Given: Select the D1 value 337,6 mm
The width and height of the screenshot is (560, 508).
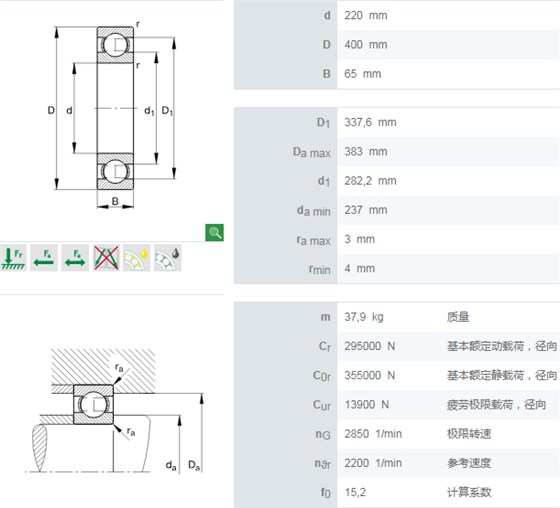Looking at the screenshot, I should [x=370, y=122].
